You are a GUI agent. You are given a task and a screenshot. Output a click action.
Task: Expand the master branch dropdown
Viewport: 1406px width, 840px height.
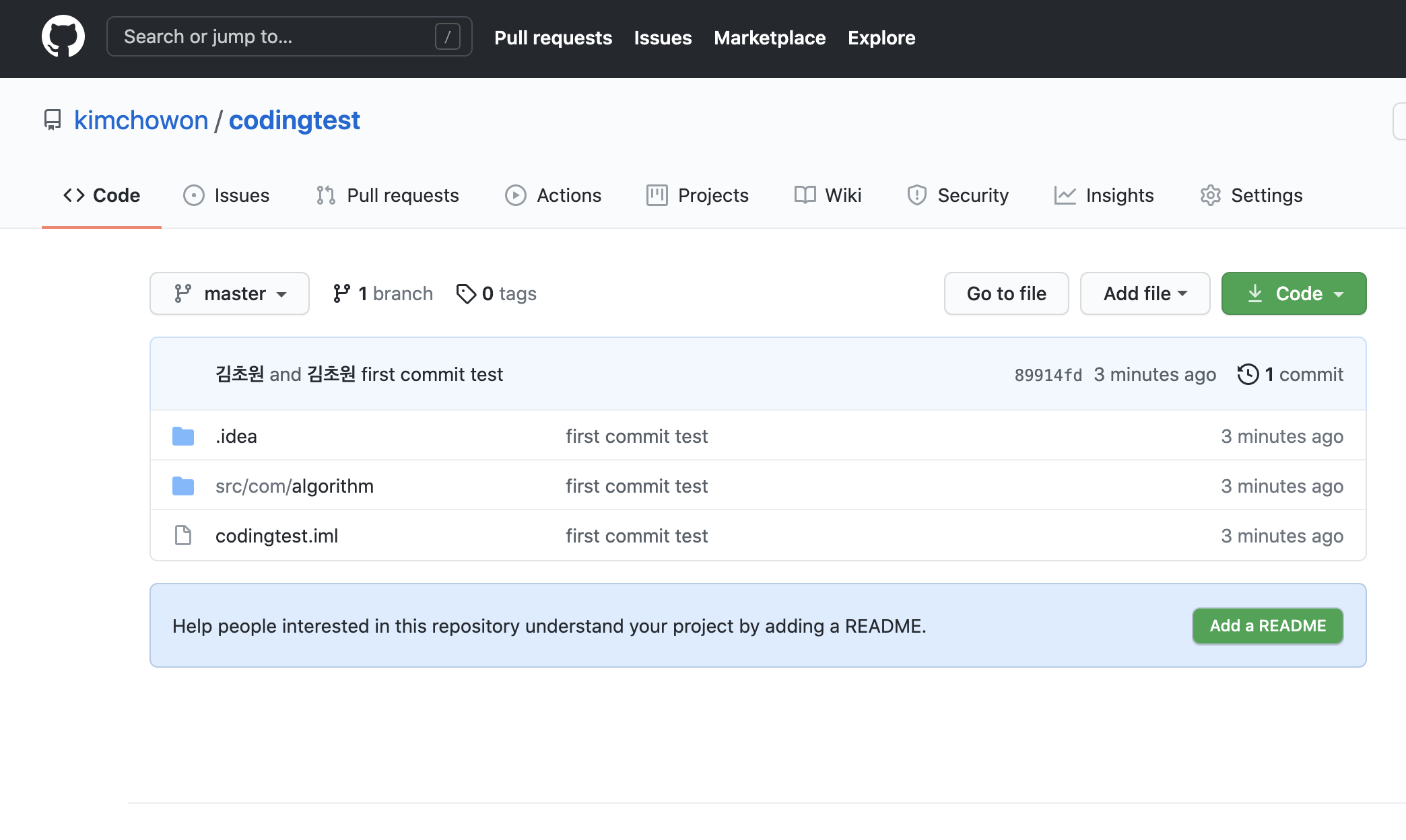[x=230, y=293]
